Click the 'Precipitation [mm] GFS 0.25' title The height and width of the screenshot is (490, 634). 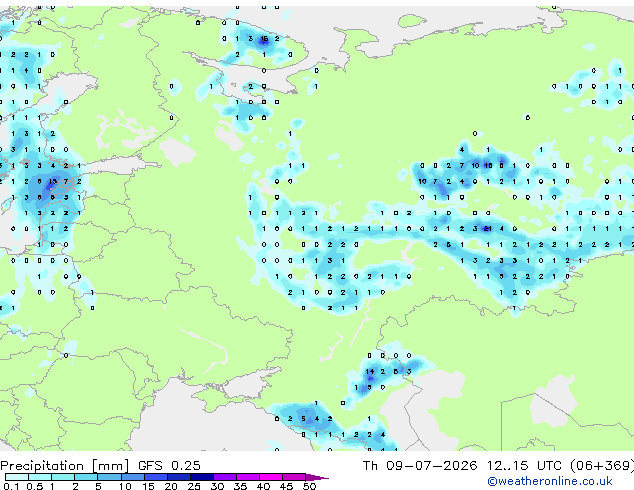coord(100,465)
